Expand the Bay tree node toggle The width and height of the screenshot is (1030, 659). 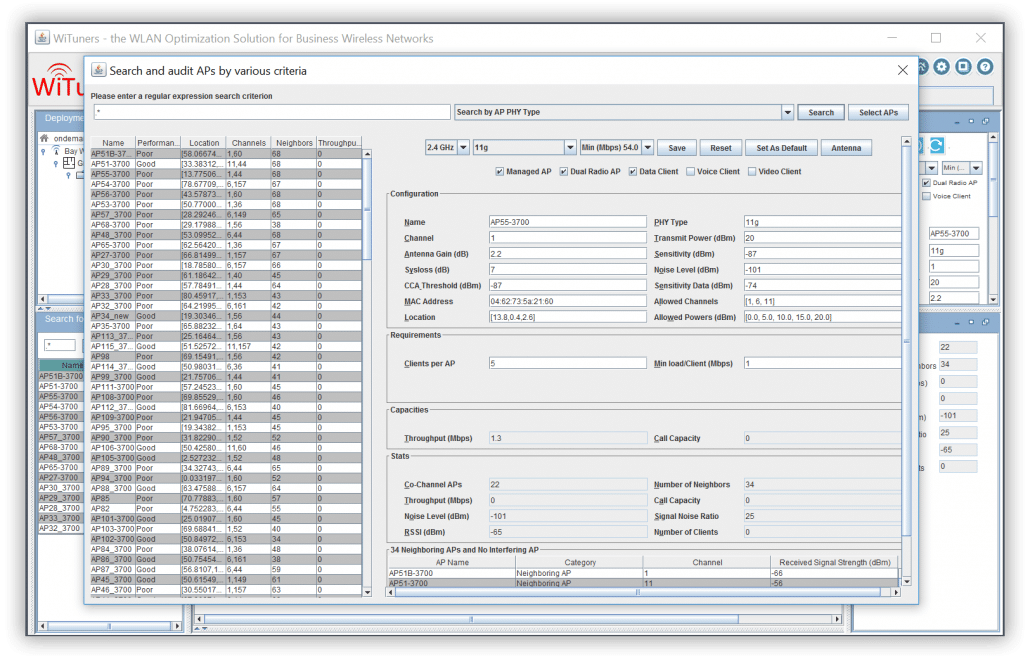pyautogui.click(x=43, y=152)
